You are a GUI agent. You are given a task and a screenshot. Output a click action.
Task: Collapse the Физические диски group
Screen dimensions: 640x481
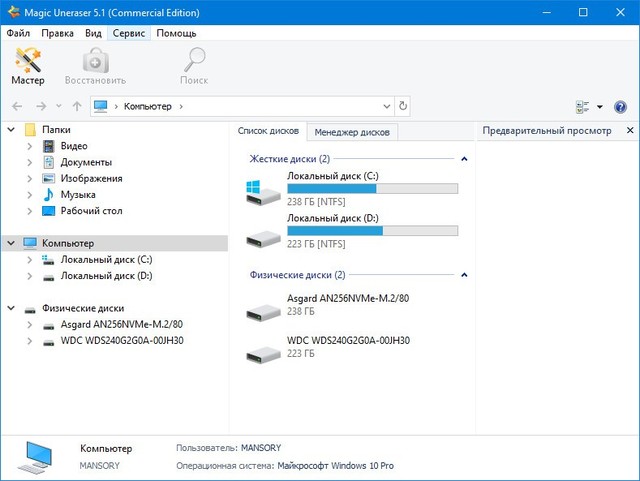[x=464, y=275]
